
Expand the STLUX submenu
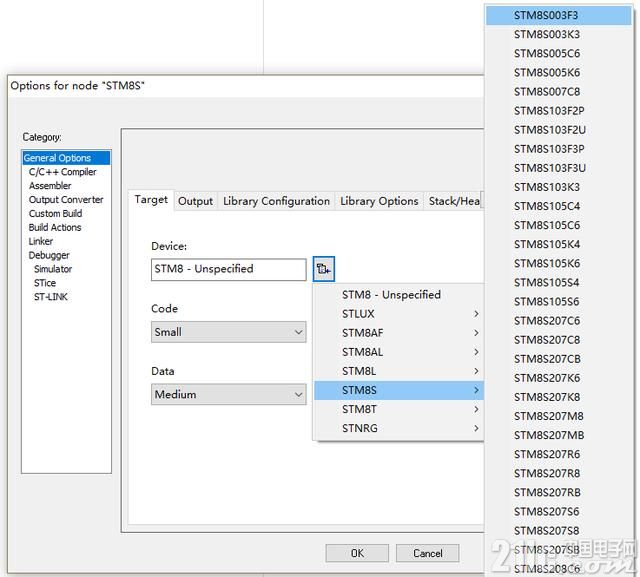pyautogui.click(x=399, y=314)
